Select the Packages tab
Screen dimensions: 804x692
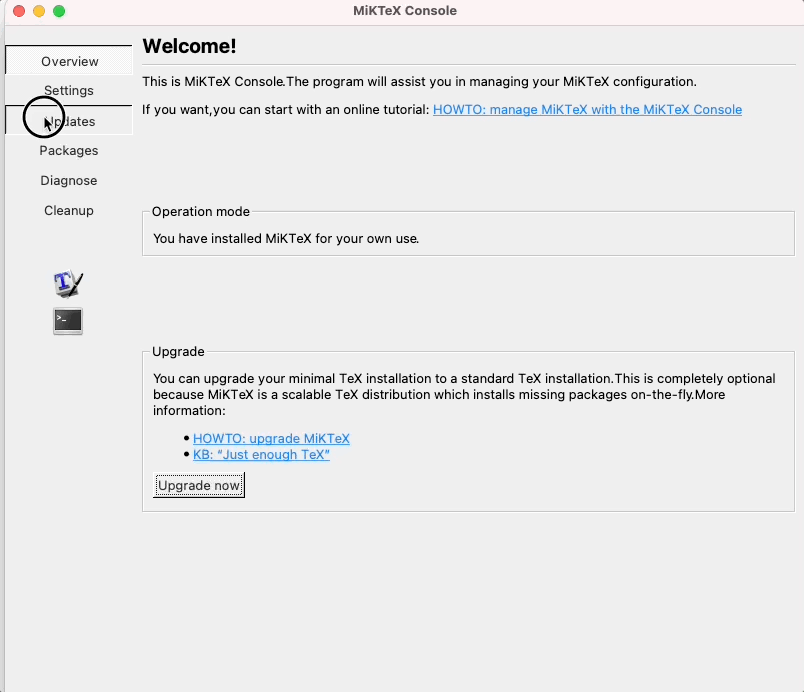click(x=69, y=151)
